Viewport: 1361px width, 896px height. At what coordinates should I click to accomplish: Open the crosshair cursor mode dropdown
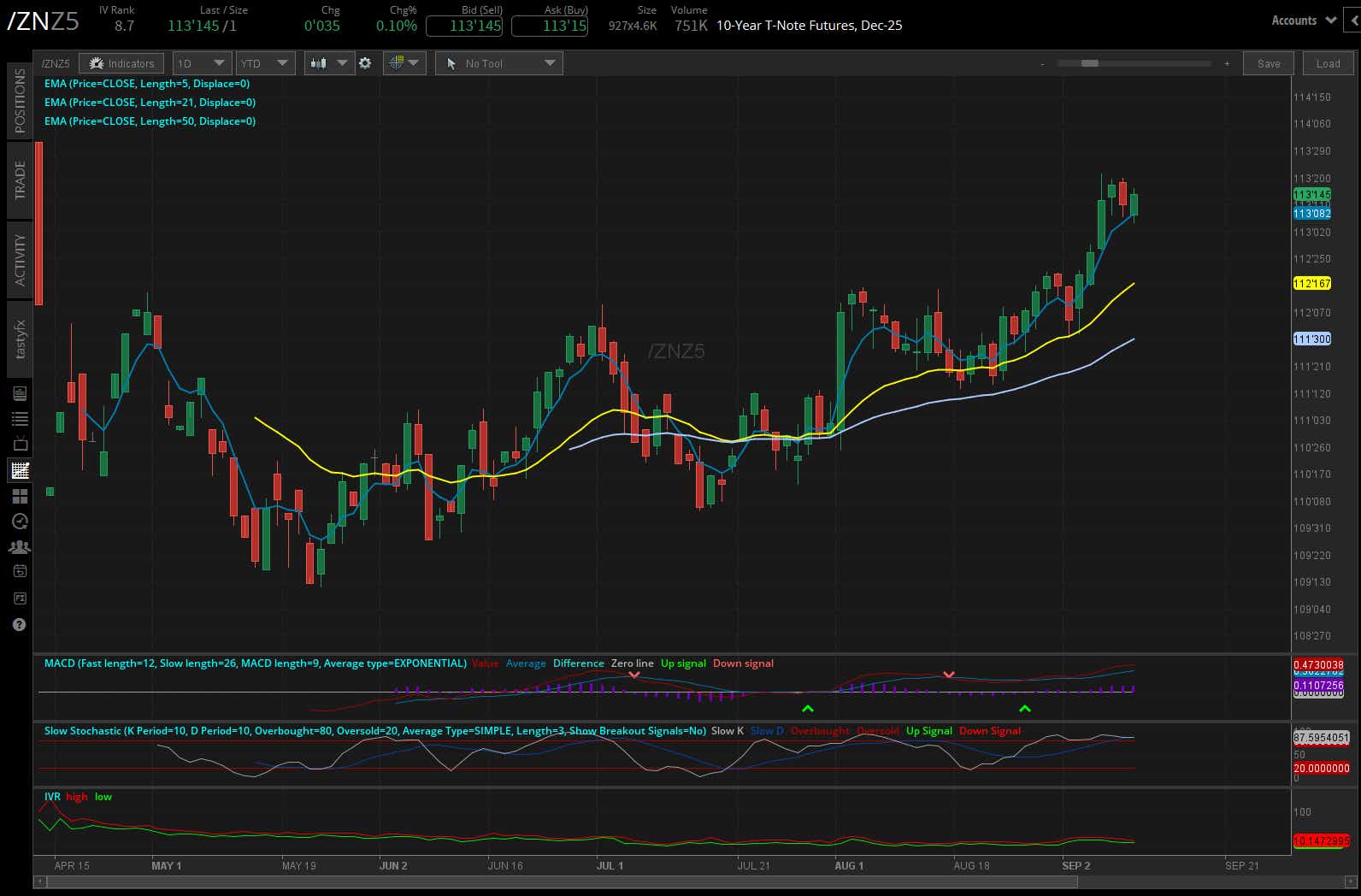pos(404,63)
